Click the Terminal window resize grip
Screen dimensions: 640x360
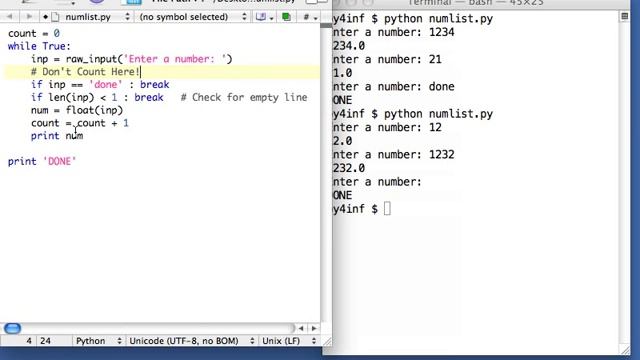[625, 350]
